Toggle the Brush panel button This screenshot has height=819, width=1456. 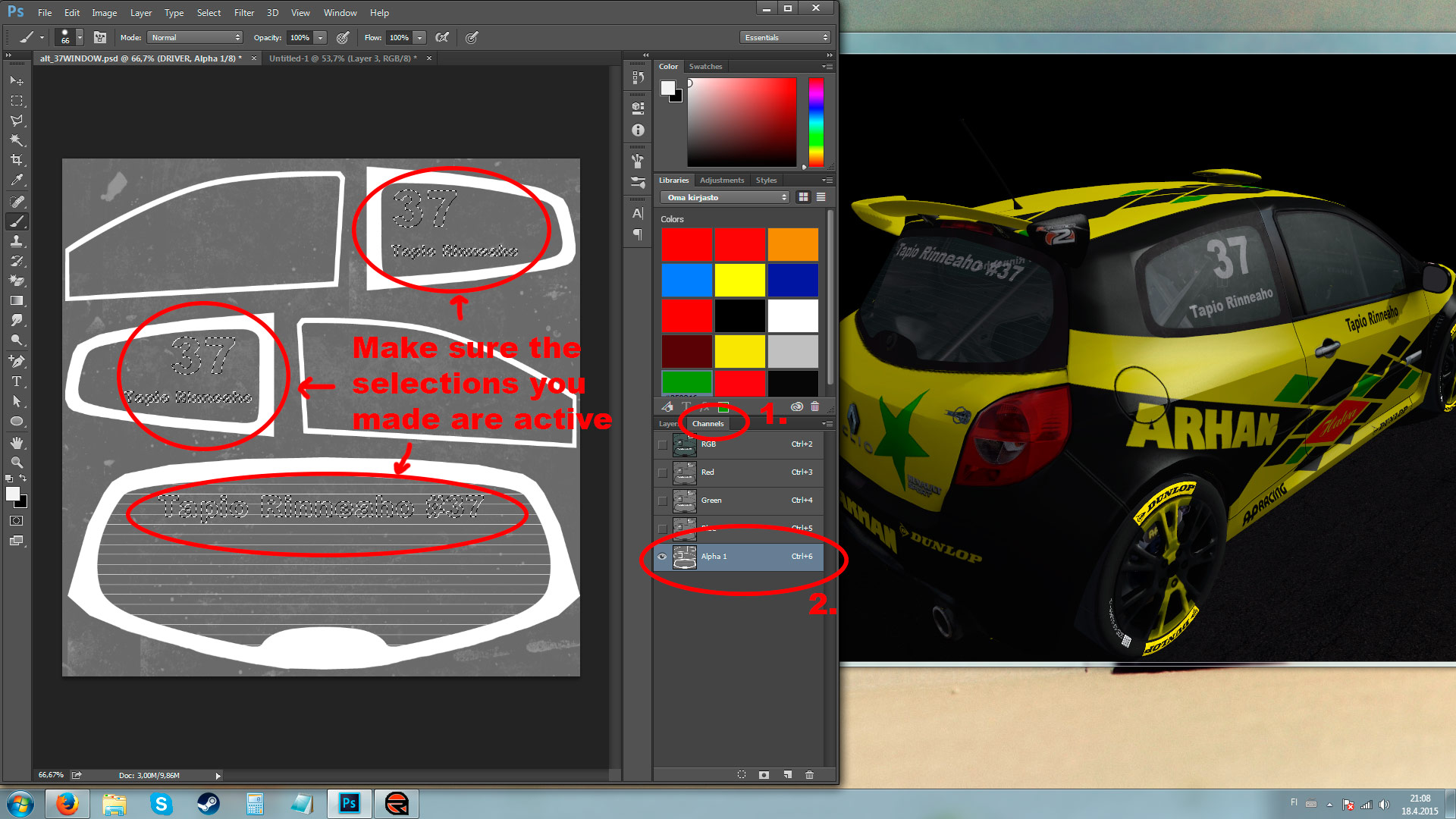99,37
